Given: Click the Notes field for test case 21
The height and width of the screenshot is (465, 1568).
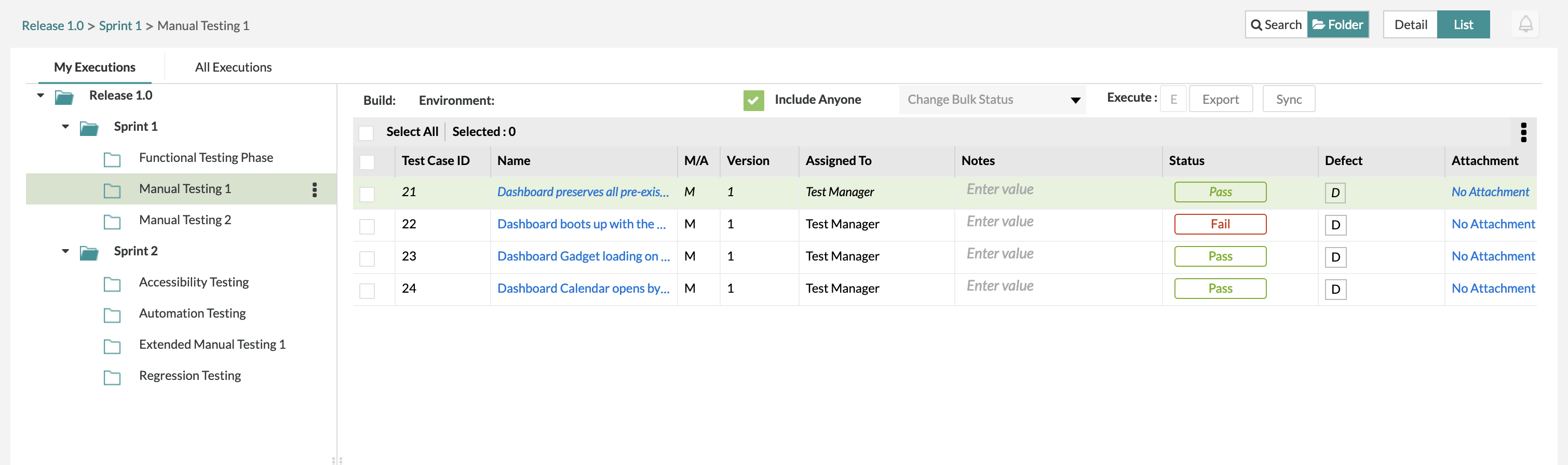Looking at the screenshot, I should coord(1058,190).
